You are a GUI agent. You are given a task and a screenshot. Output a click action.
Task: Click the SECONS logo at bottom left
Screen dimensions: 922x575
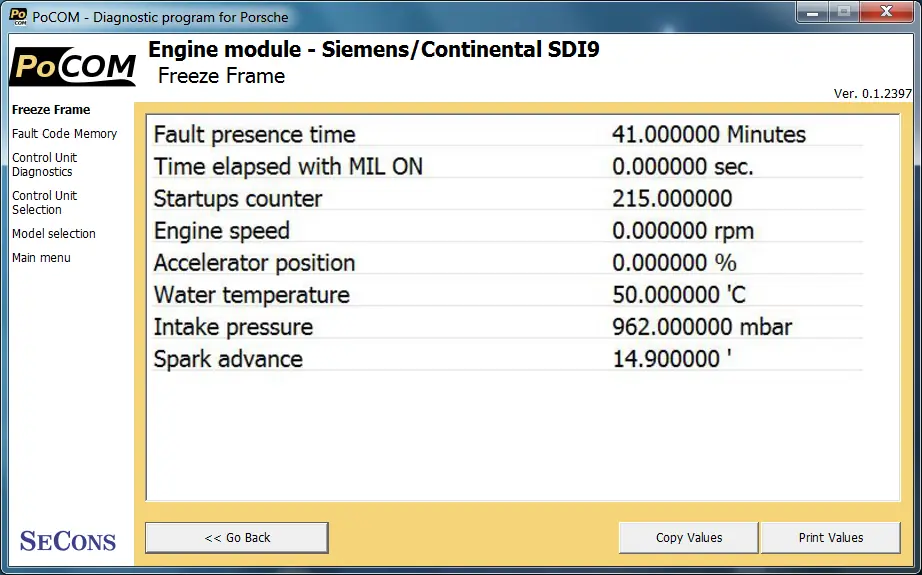click(68, 540)
